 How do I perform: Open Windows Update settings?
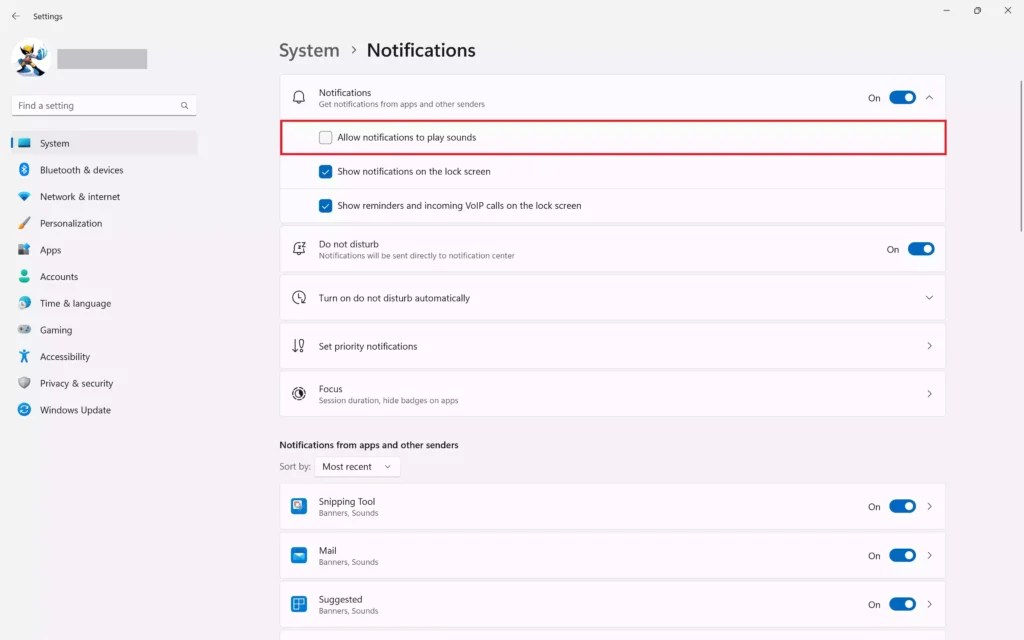76,409
